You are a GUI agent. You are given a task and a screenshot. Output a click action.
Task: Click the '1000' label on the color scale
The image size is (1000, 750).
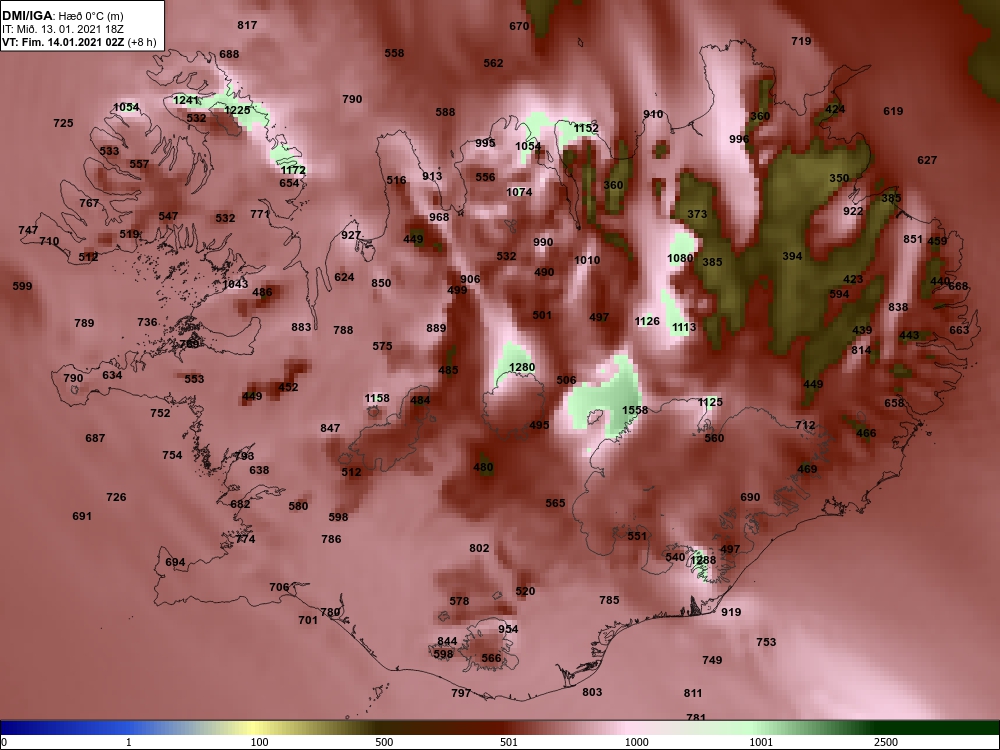coord(636,742)
